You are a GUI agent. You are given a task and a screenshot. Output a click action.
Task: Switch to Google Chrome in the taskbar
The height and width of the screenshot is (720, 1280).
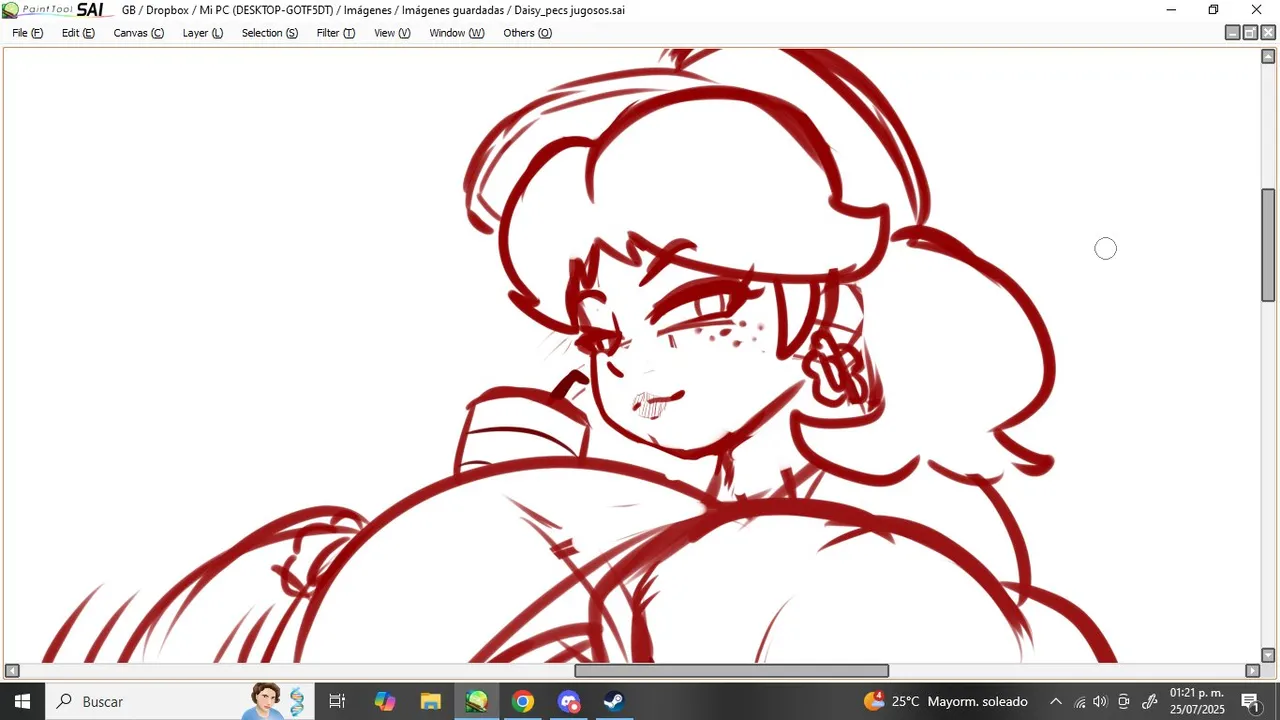(x=522, y=701)
